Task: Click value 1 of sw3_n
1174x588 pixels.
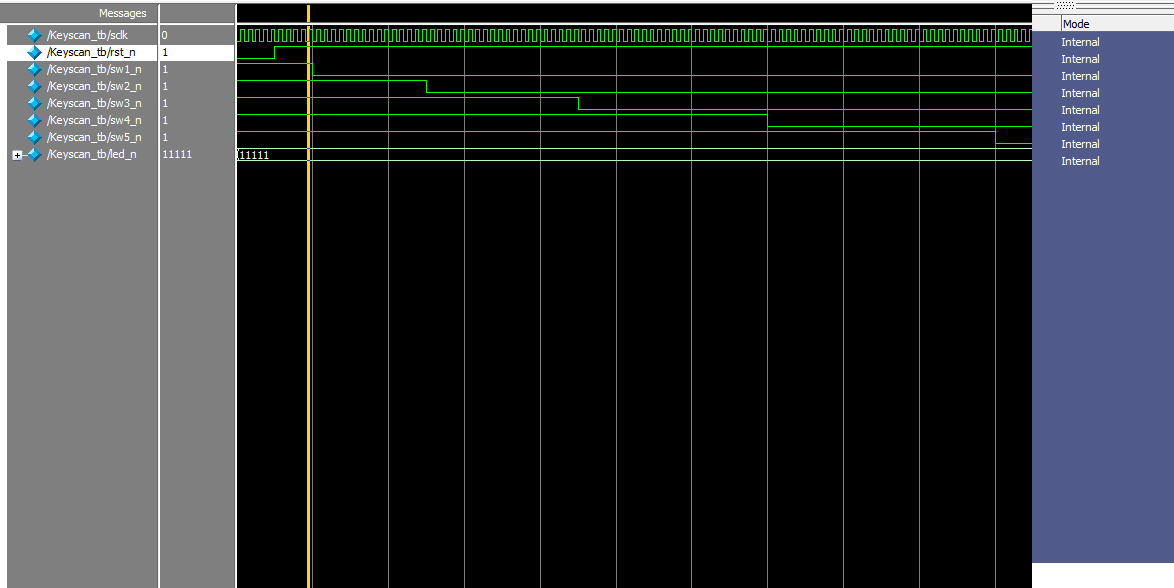Action: tap(165, 103)
